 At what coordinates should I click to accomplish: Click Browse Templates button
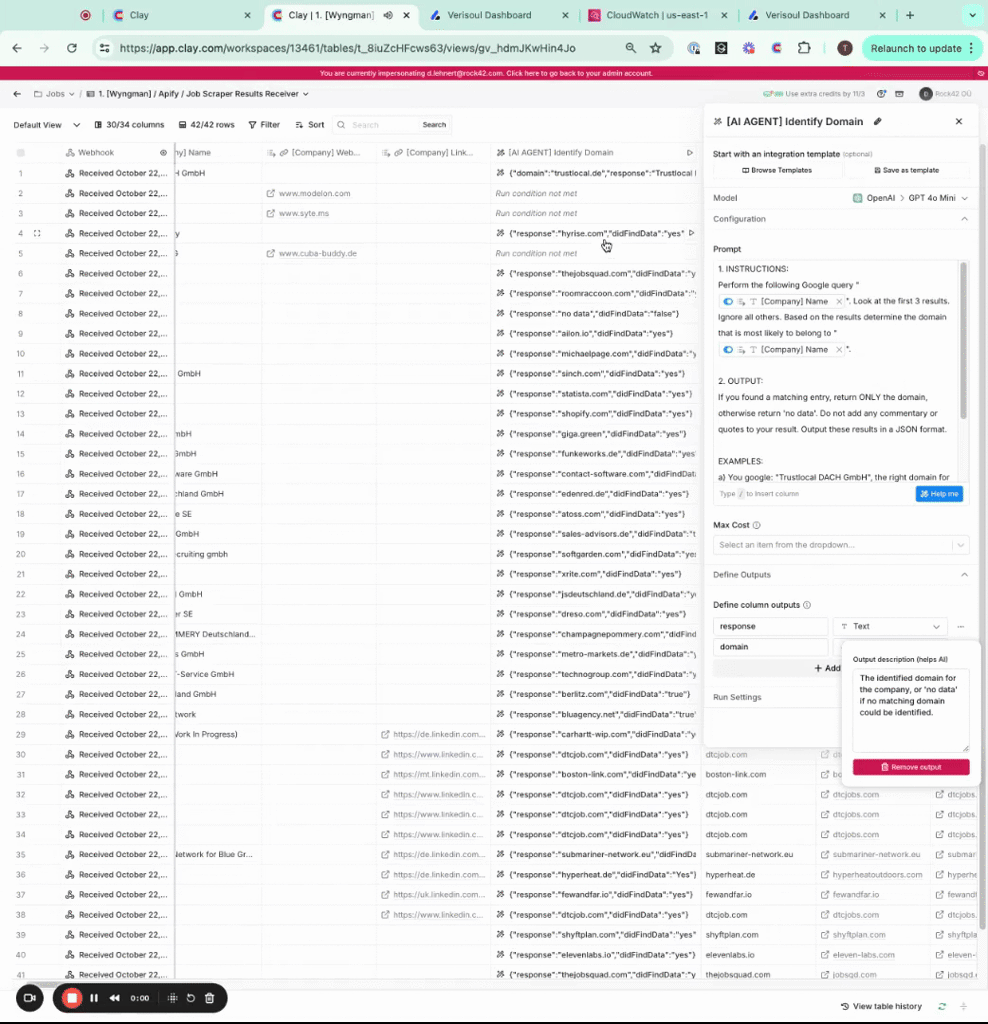click(775, 171)
